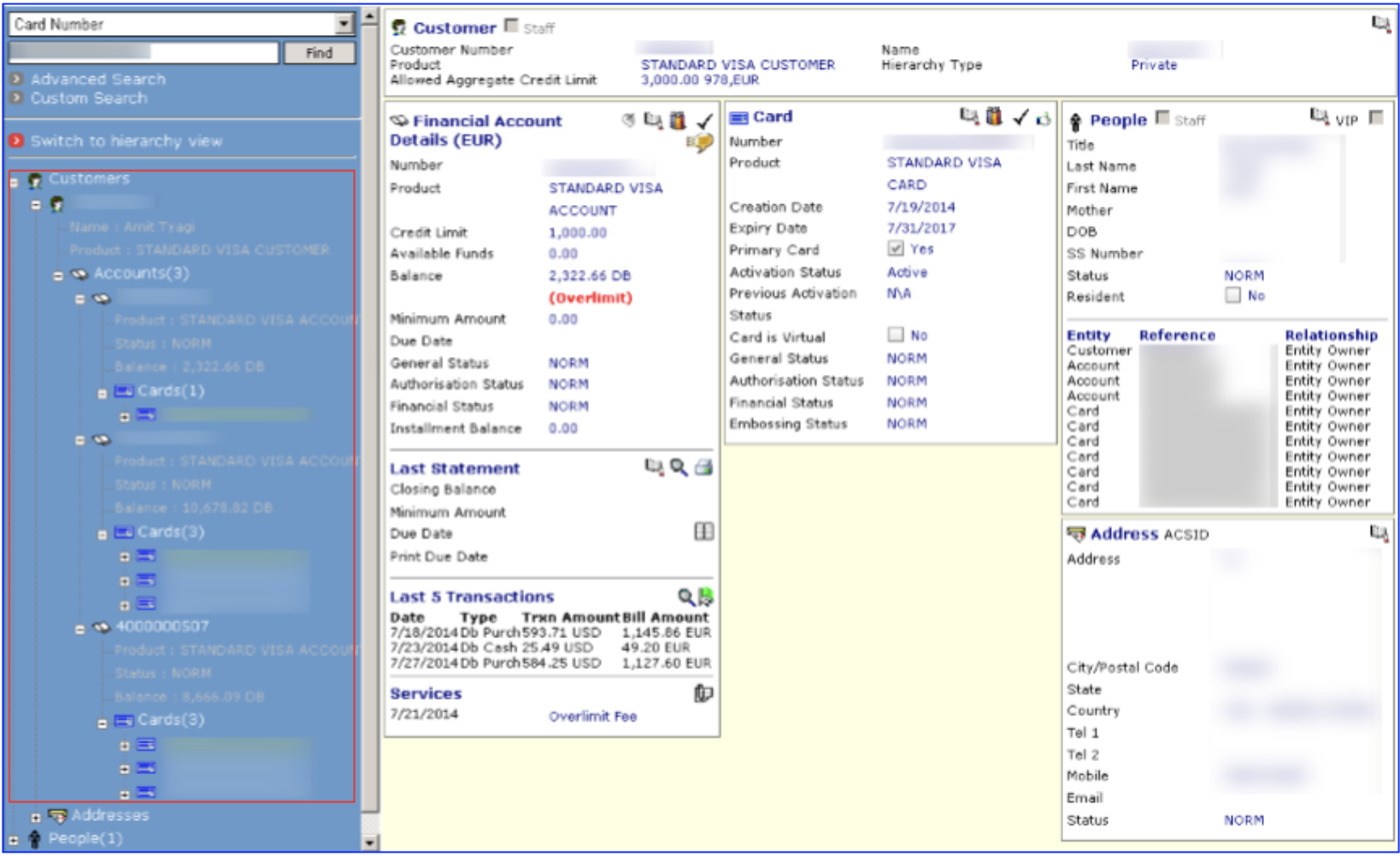This screenshot has height=856, width=1400.
Task: Select the Accounts(3) tree label
Action: point(141,273)
